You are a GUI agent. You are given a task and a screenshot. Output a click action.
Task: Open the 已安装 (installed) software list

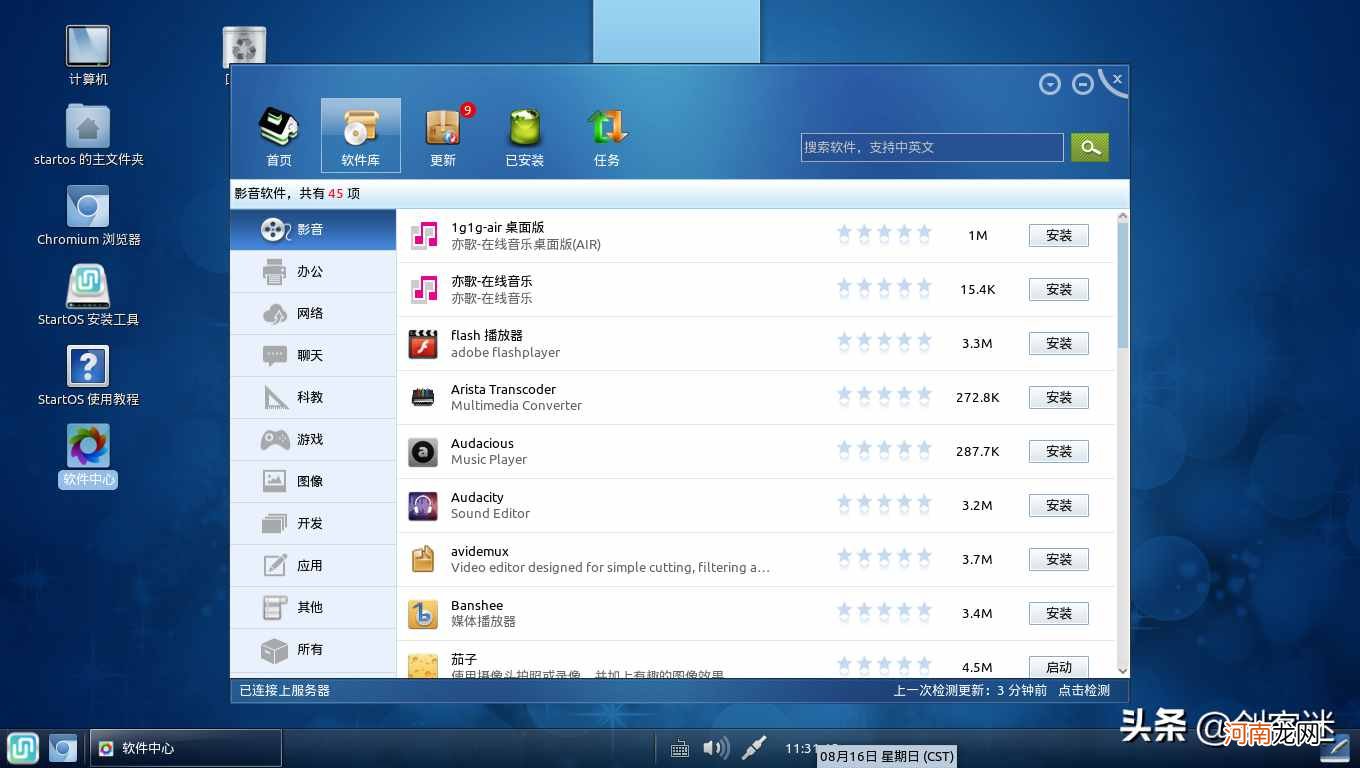pos(524,135)
